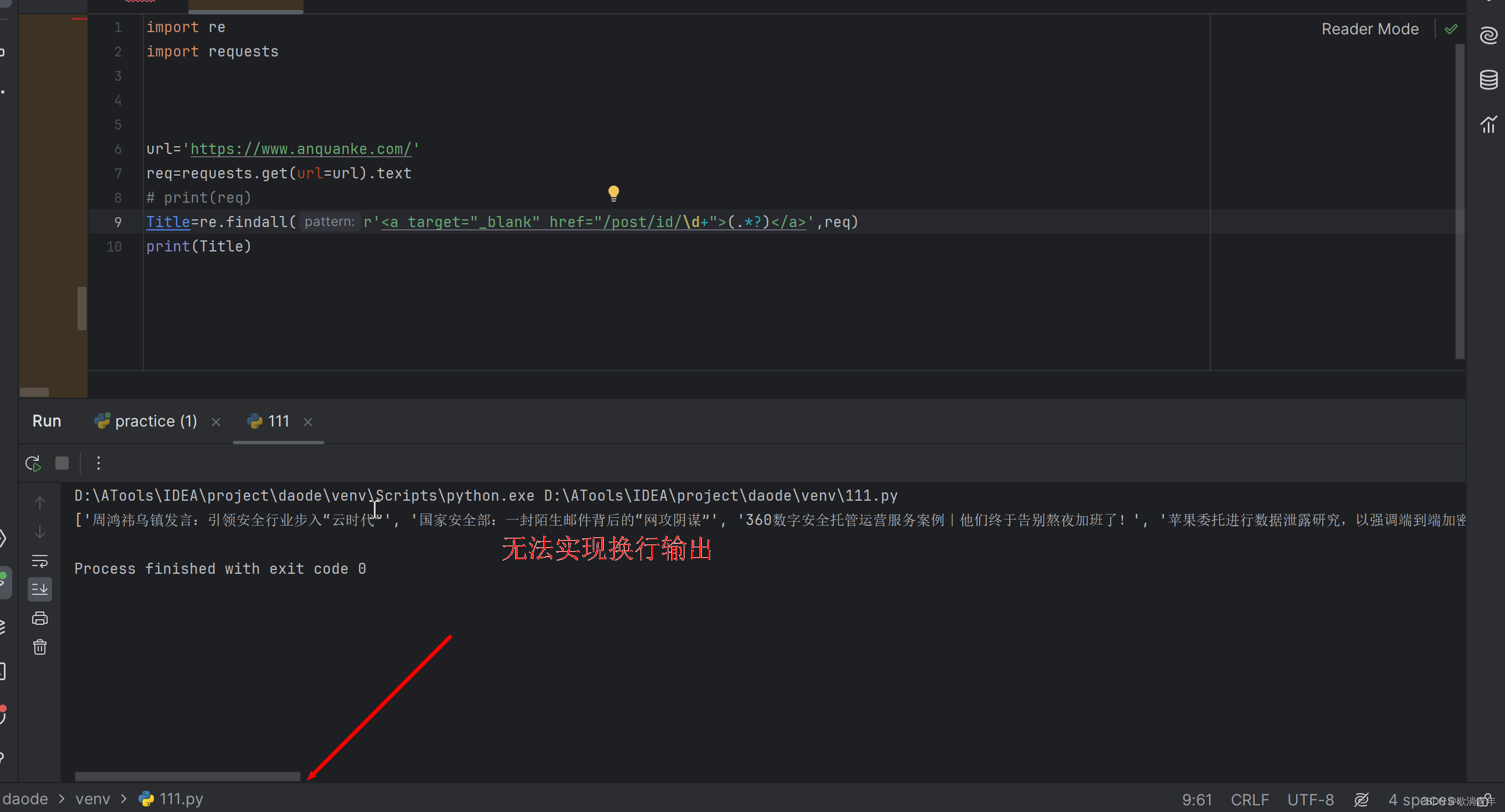Select the 111 run tab
1505x812 pixels.
[278, 421]
